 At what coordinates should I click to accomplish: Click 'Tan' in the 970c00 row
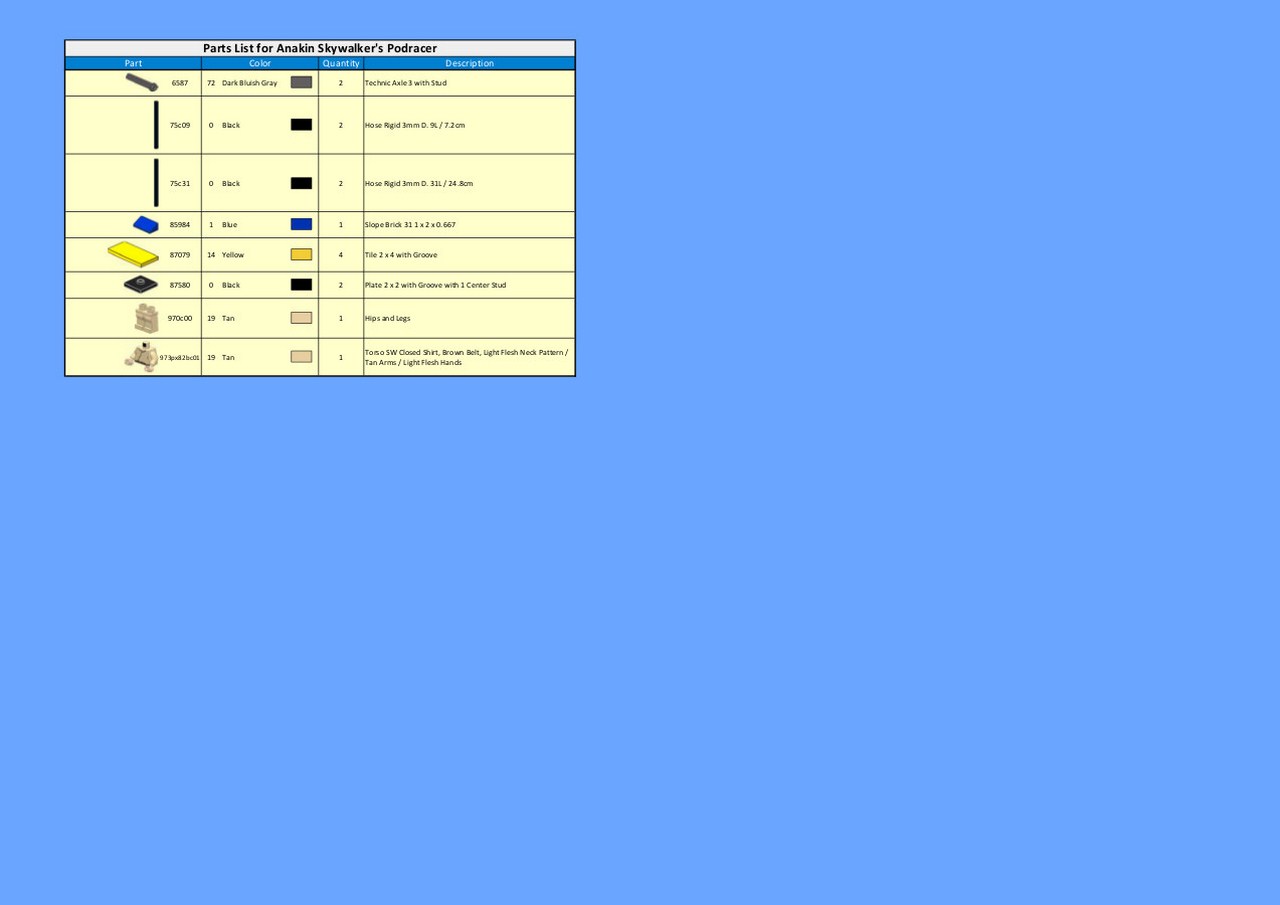228,318
